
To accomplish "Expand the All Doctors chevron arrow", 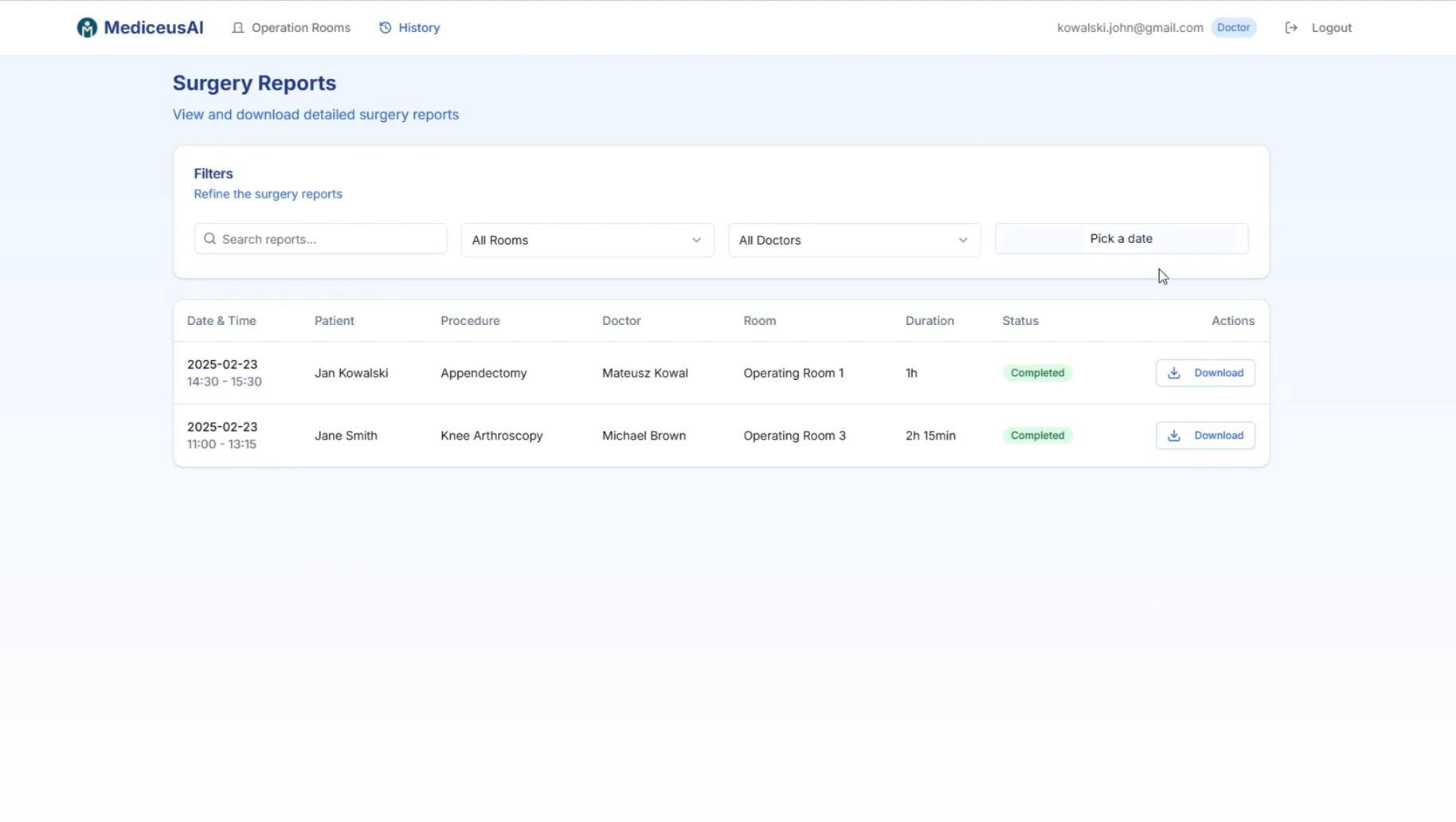I will [963, 240].
